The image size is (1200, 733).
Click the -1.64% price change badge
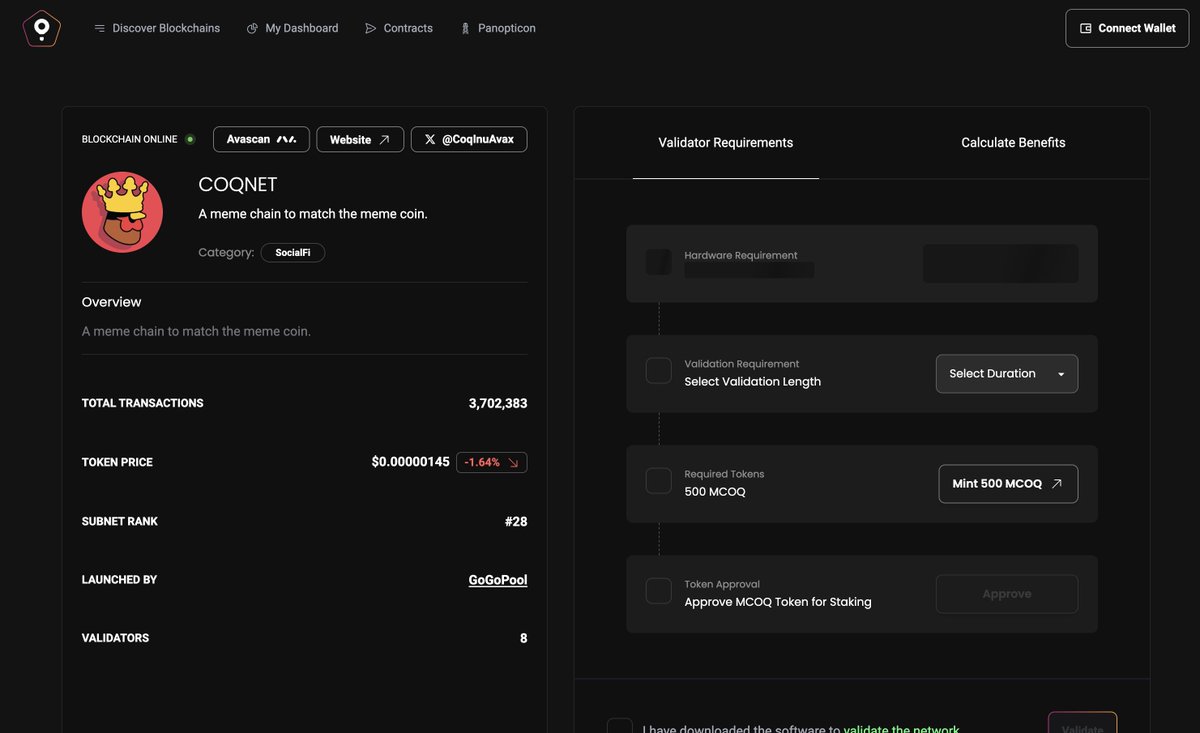pos(492,462)
